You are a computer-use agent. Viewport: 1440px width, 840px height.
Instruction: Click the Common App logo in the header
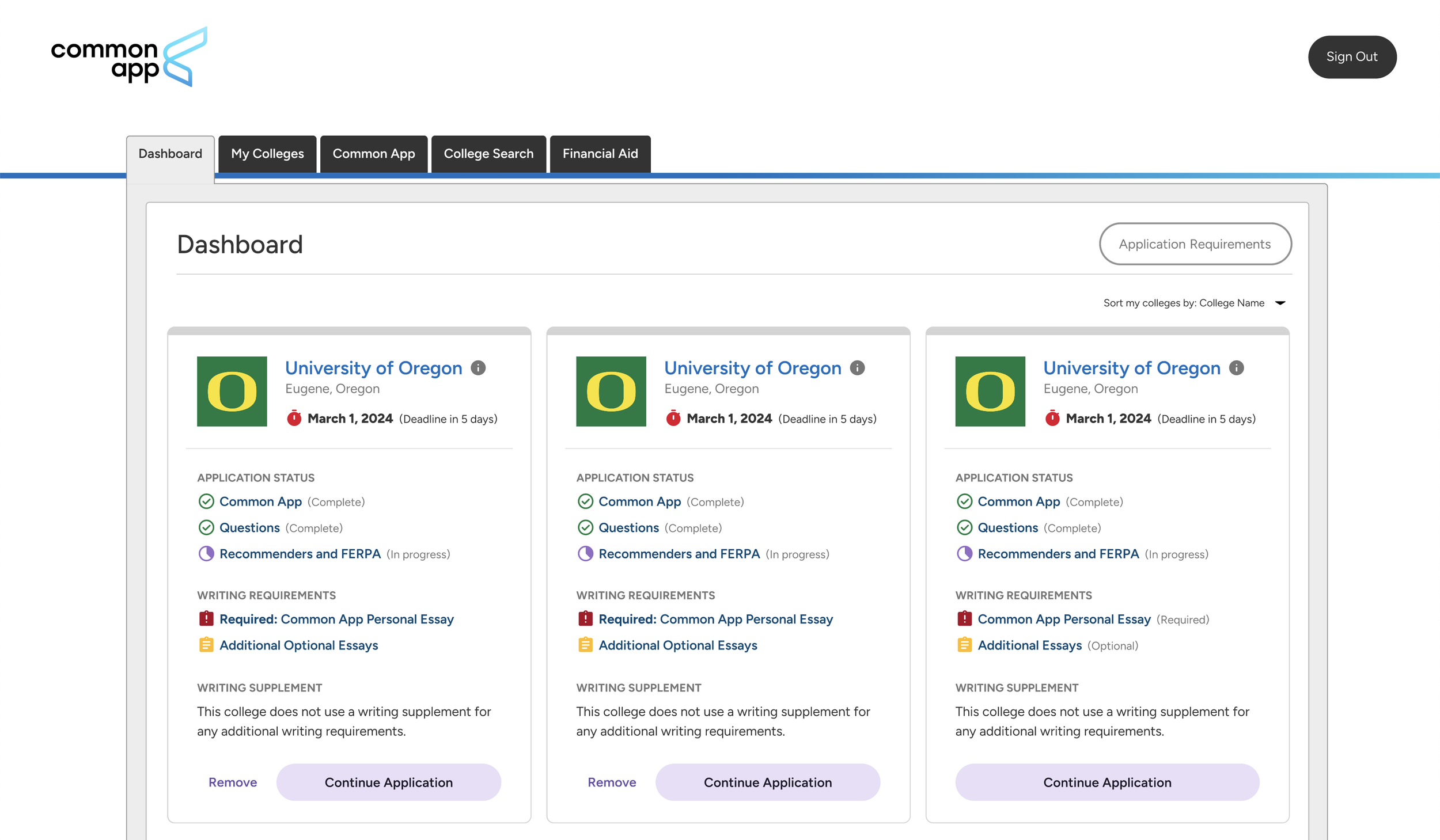[129, 57]
